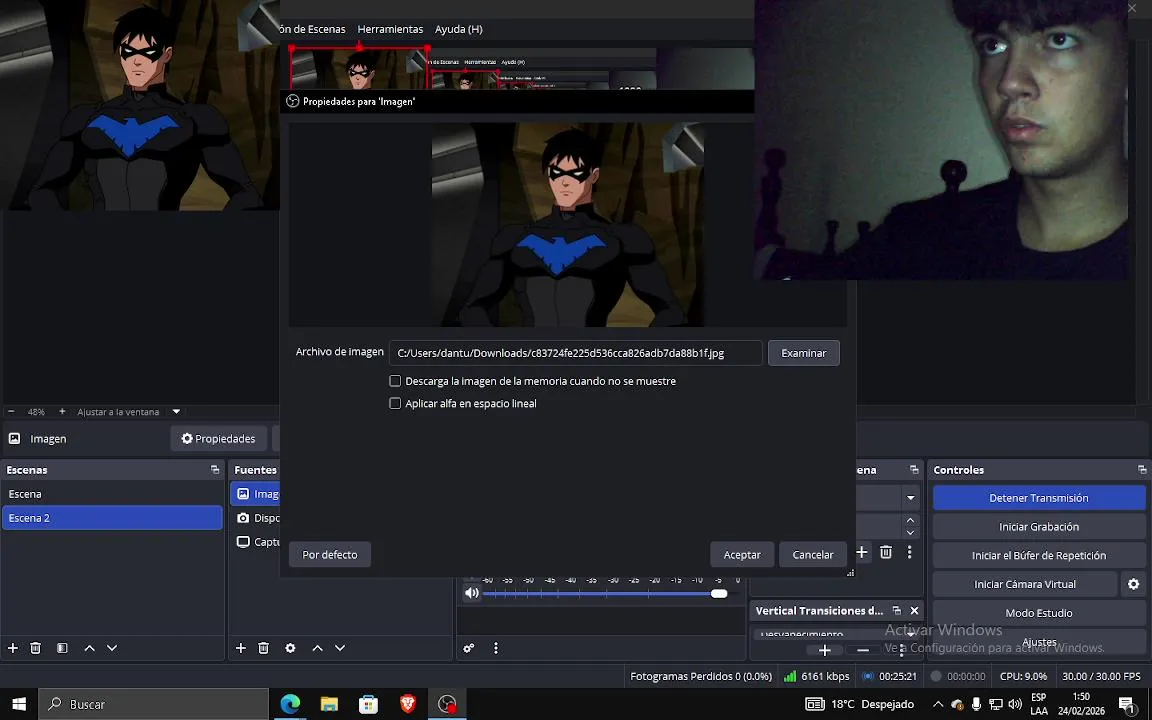The width and height of the screenshot is (1152, 720).
Task: Enable unloading the image from memory when hidden
Action: click(395, 381)
